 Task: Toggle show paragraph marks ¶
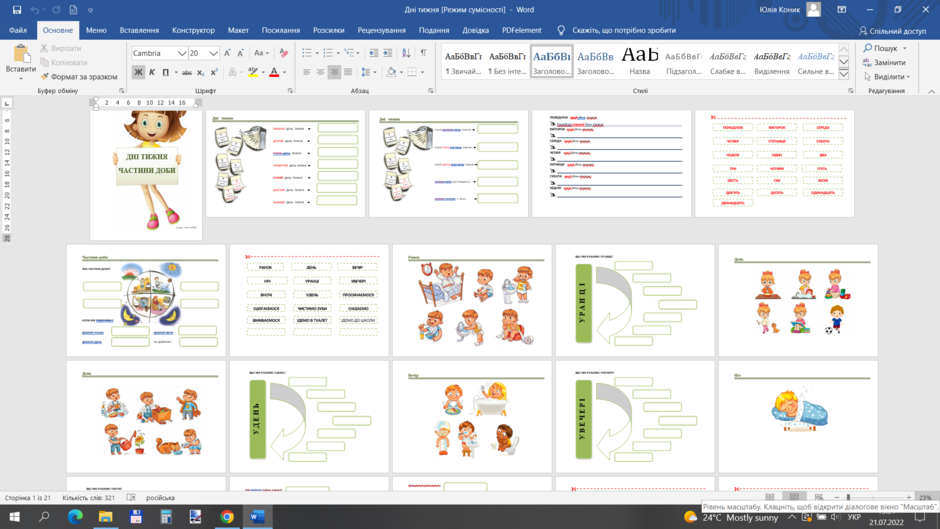[x=423, y=53]
